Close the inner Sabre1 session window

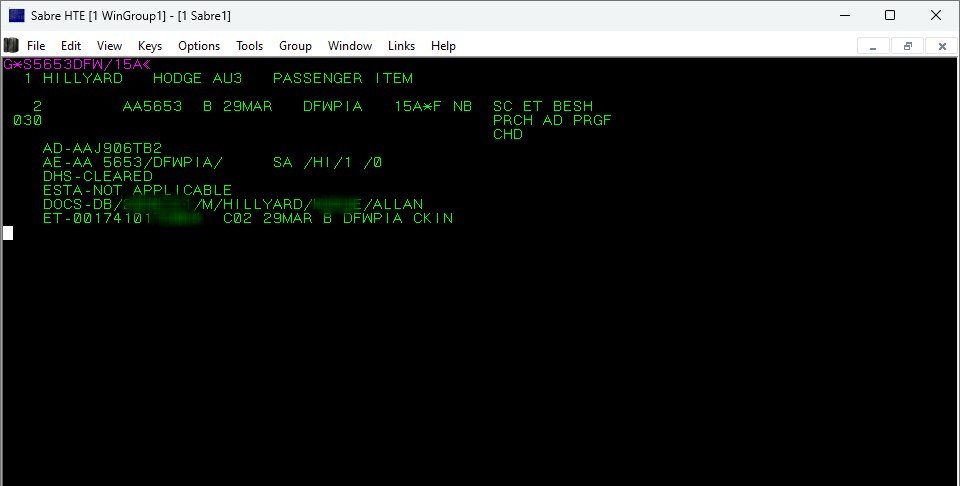[941, 46]
